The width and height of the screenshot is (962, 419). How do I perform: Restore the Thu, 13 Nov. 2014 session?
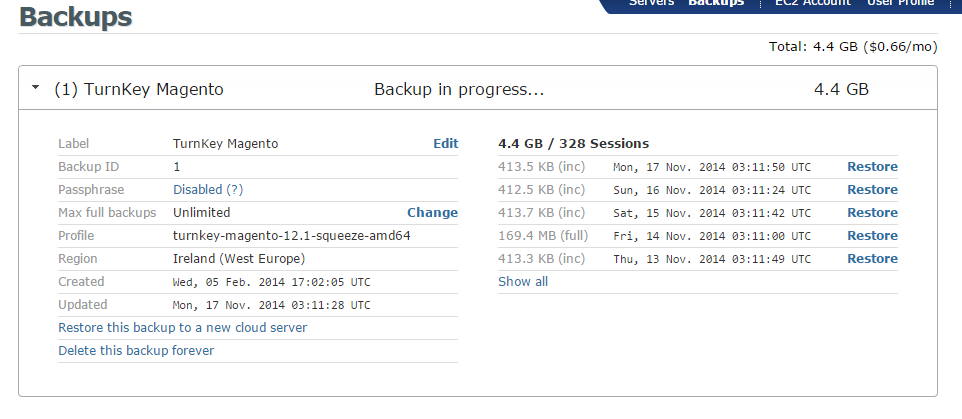[x=872, y=259]
